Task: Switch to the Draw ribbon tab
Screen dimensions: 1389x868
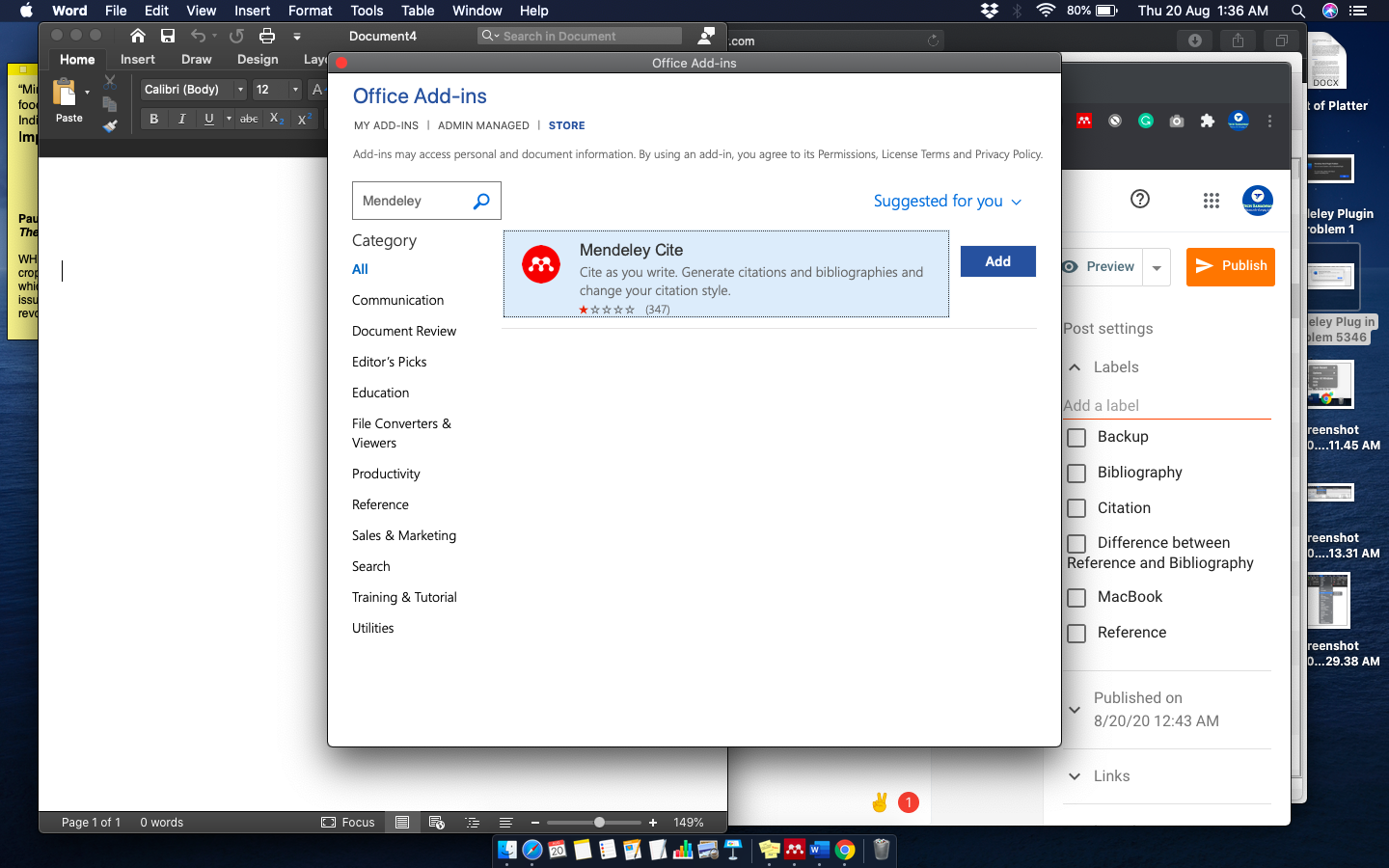Action: 197,60
